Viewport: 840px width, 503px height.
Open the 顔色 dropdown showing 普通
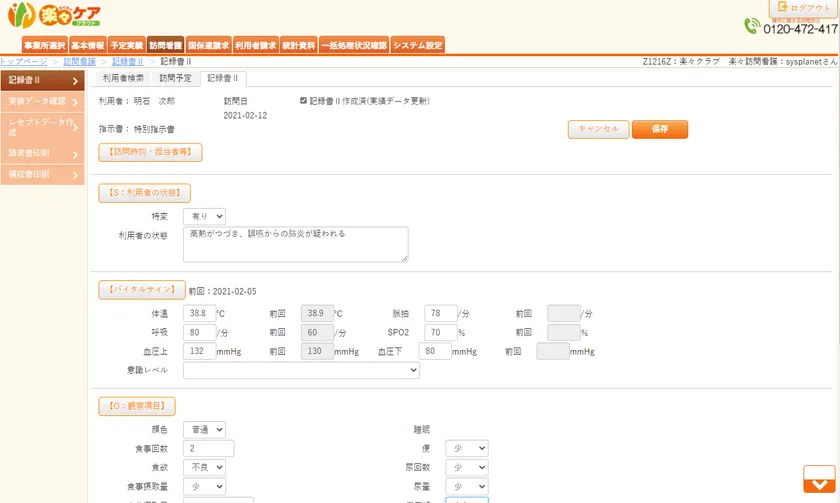[204, 429]
